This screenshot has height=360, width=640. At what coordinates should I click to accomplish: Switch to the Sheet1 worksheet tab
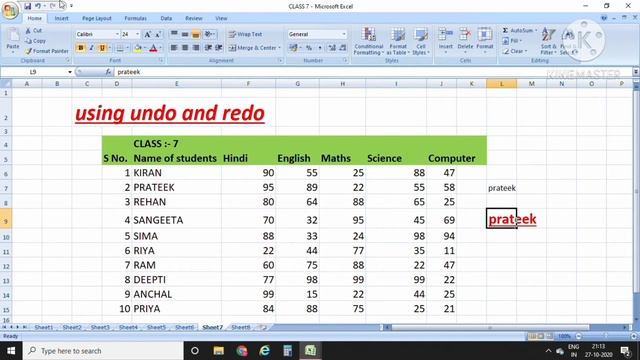(x=44, y=327)
